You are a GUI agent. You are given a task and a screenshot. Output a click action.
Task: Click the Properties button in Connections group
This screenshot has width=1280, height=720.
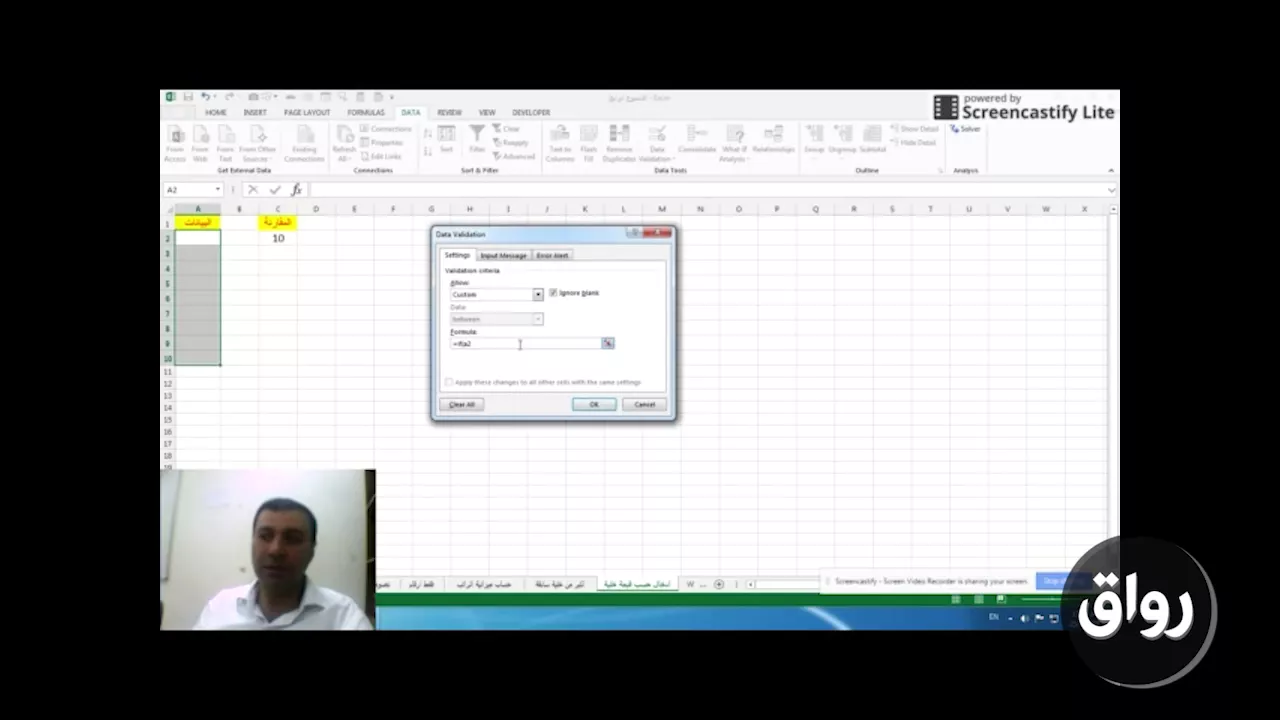coord(382,143)
